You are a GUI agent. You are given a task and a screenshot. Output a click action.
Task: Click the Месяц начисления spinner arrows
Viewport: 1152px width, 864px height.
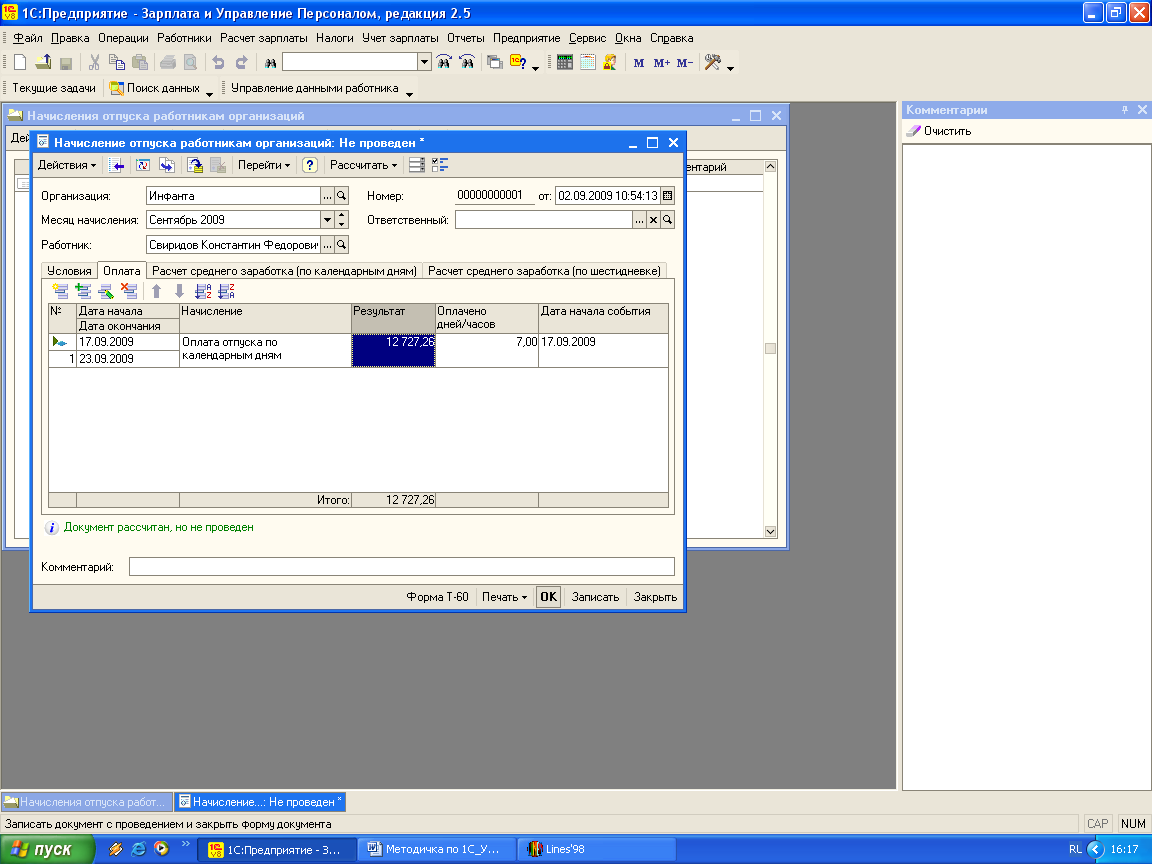coord(341,220)
